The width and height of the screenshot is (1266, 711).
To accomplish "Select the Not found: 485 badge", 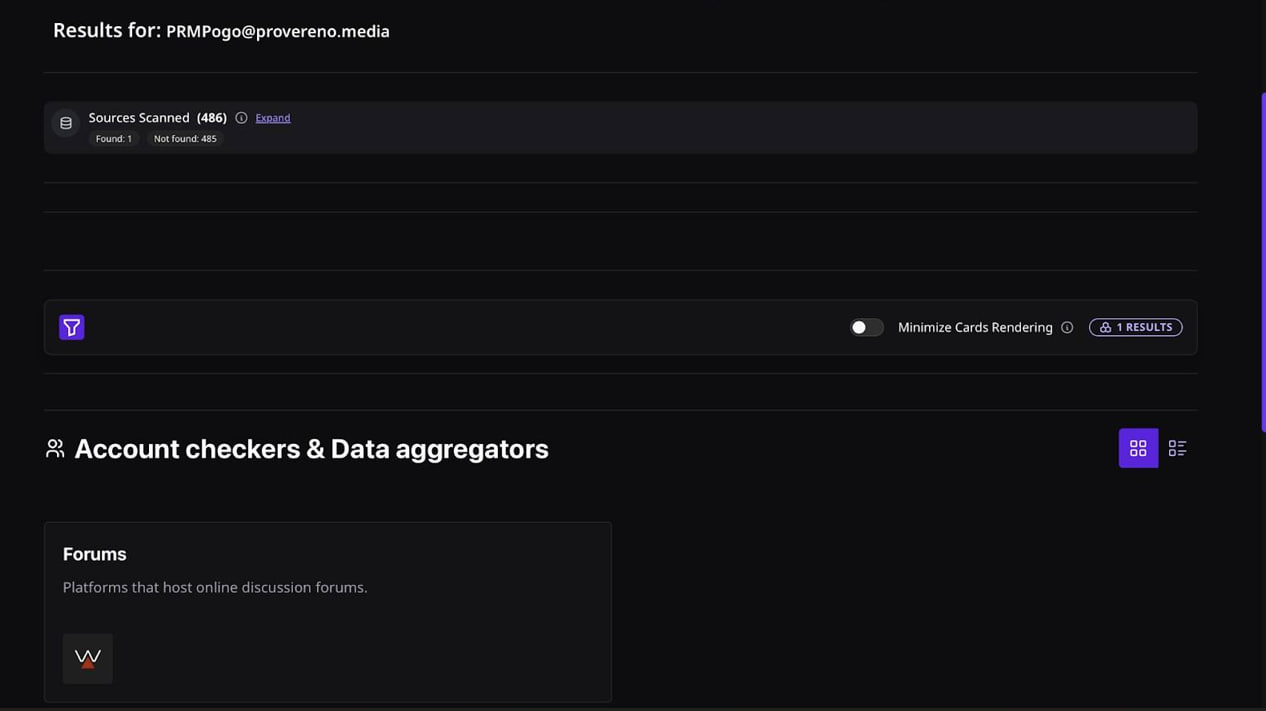I will click(x=185, y=139).
